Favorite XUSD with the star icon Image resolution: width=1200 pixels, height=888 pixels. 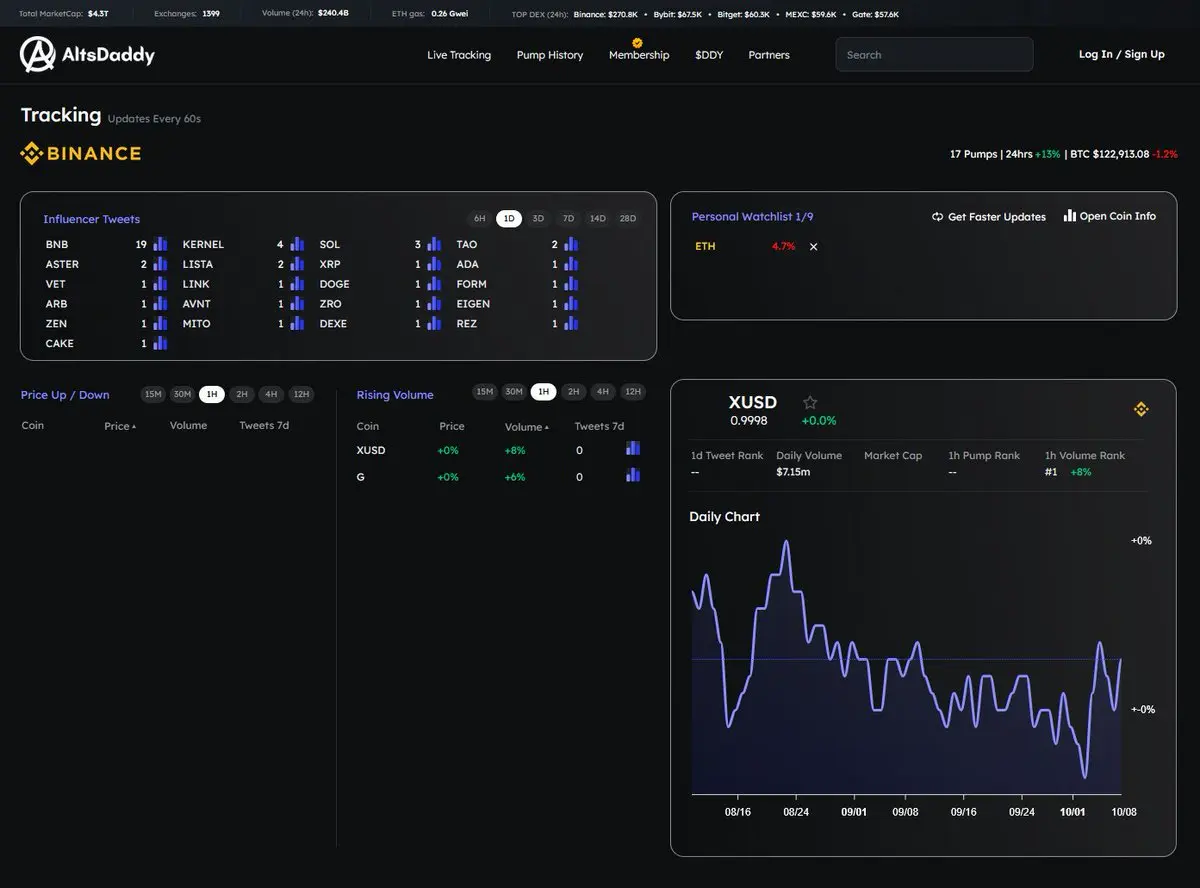[x=810, y=402]
